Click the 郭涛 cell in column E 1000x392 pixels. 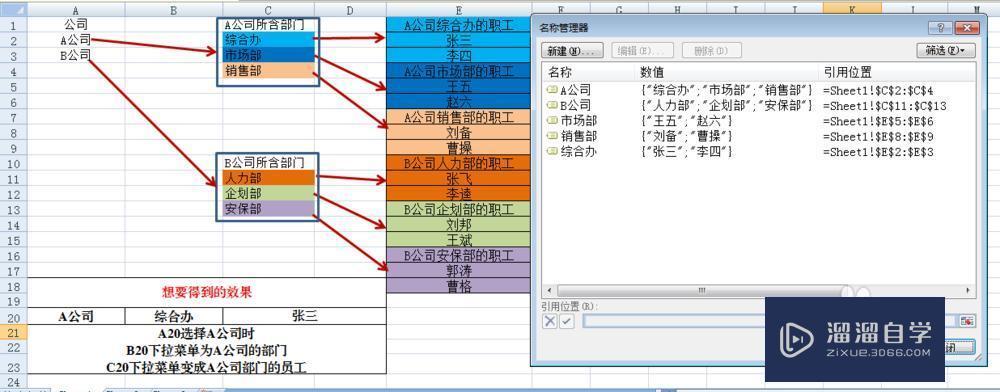[459, 271]
